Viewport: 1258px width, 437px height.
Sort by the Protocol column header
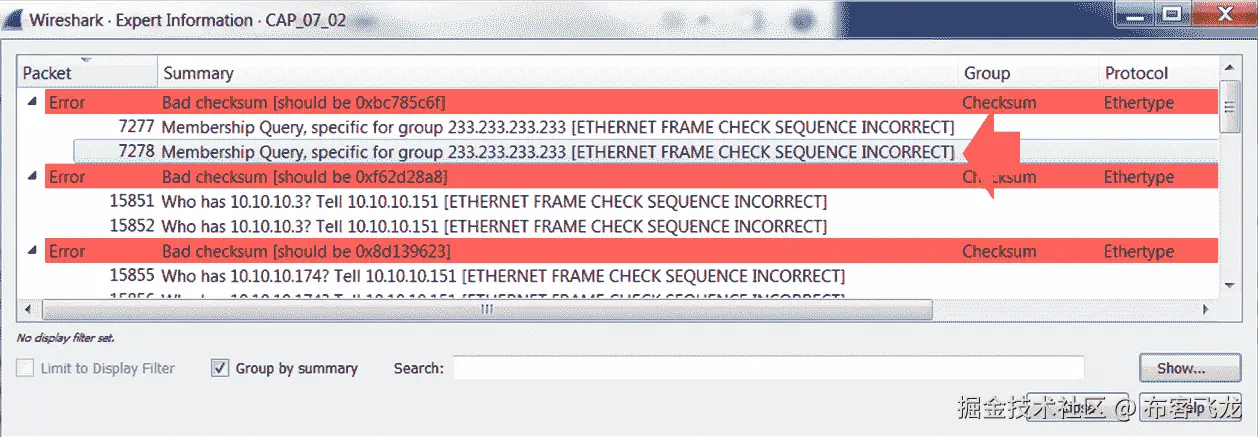tap(1160, 73)
